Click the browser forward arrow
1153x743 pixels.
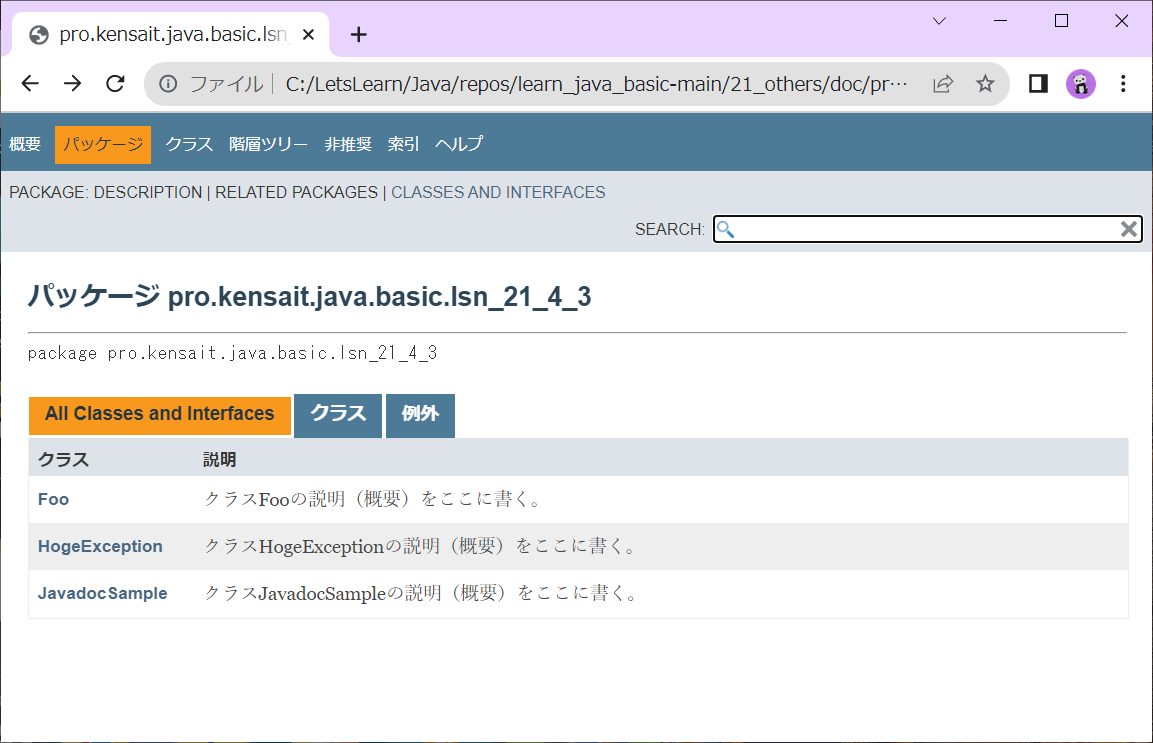click(72, 83)
